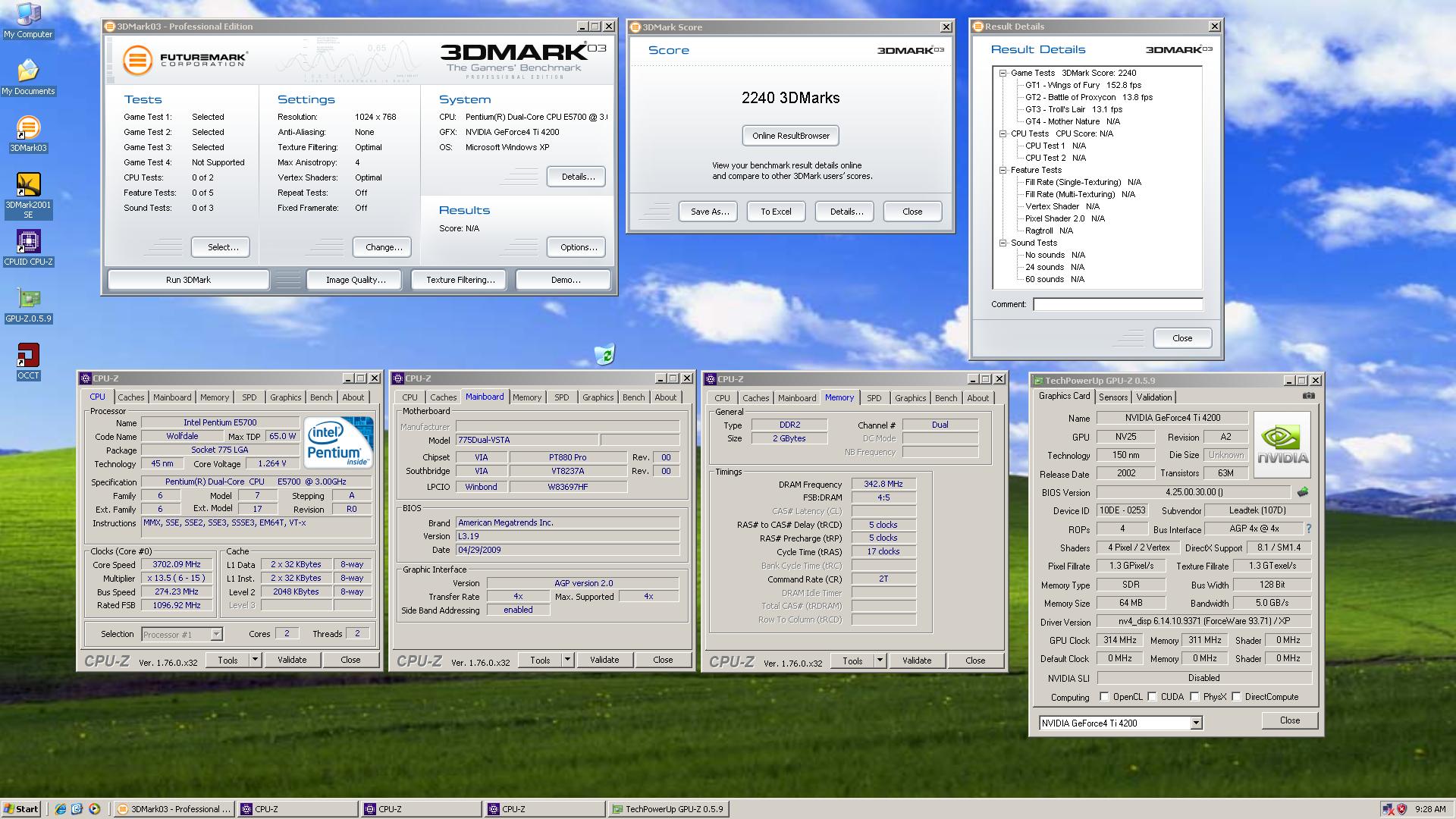Collapse the Game Tests tree node
Image resolution: width=1456 pixels, height=819 pixels.
[x=1003, y=73]
